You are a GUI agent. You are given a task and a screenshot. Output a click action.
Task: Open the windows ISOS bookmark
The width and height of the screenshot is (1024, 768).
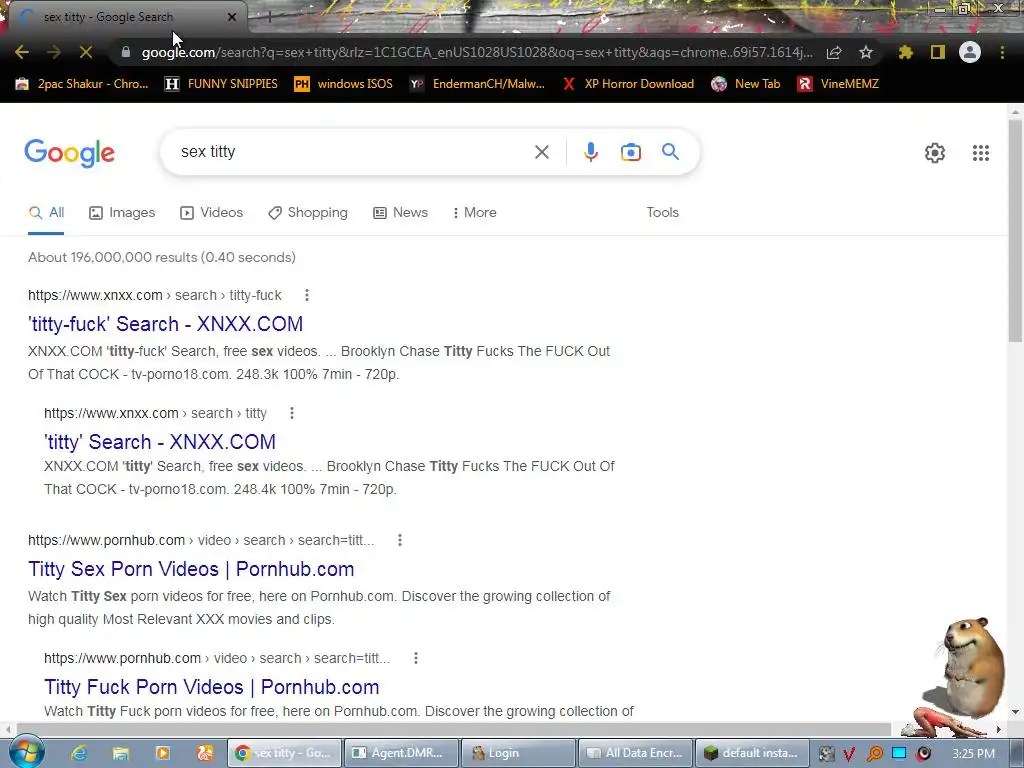344,84
